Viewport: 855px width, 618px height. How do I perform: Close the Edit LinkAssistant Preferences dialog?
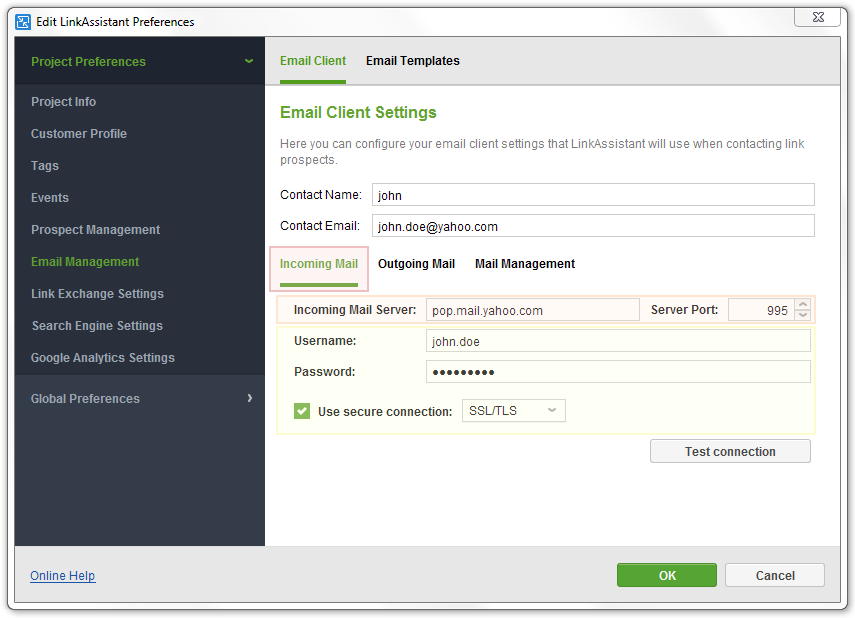click(x=818, y=17)
